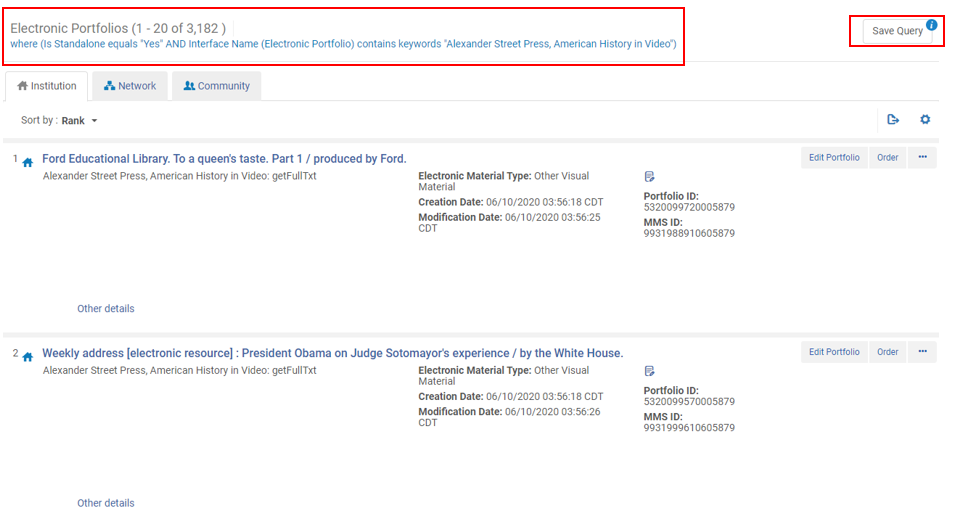Open more actions ellipsis for first record

pos(922,158)
